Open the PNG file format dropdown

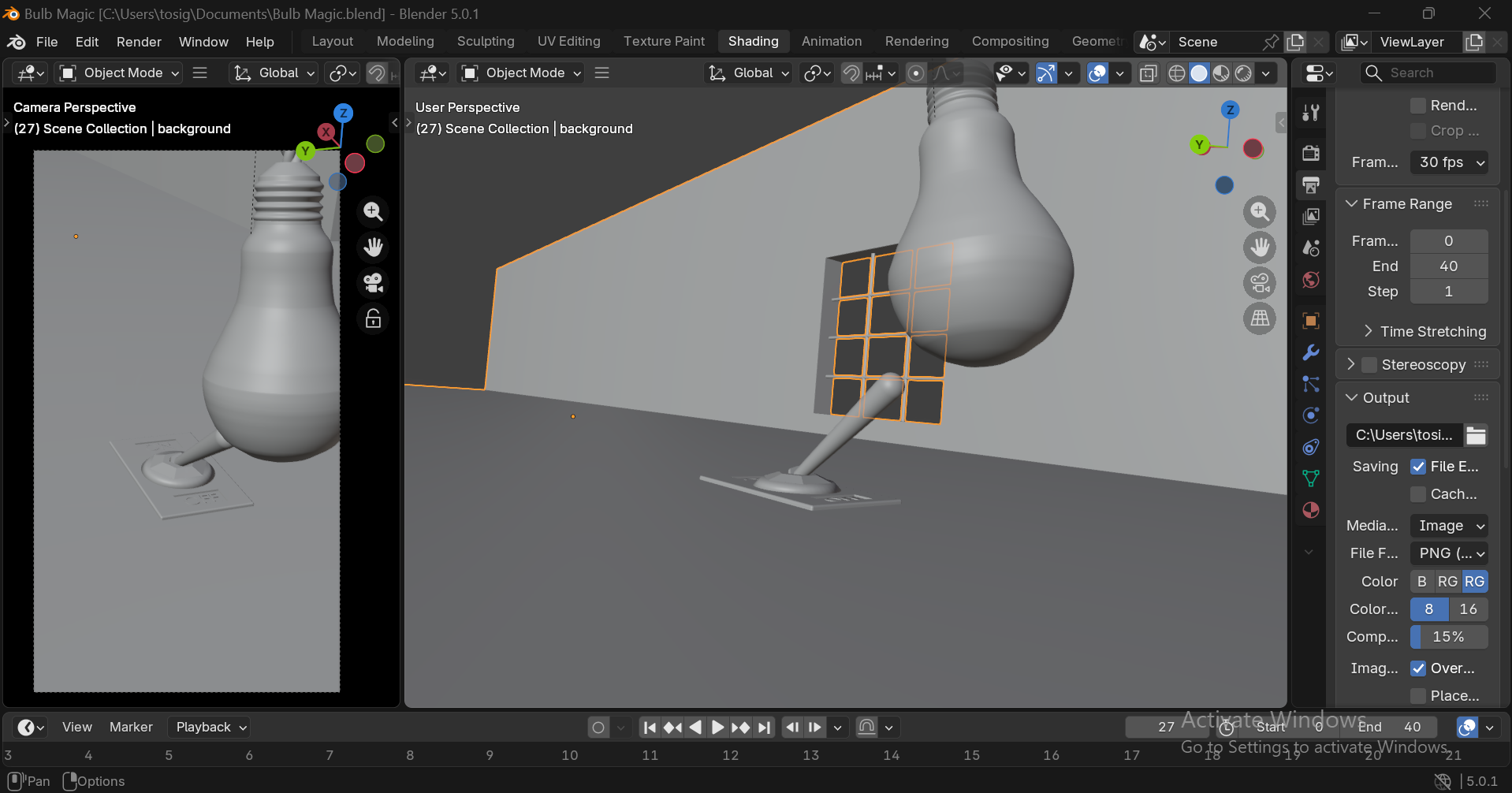point(1449,553)
